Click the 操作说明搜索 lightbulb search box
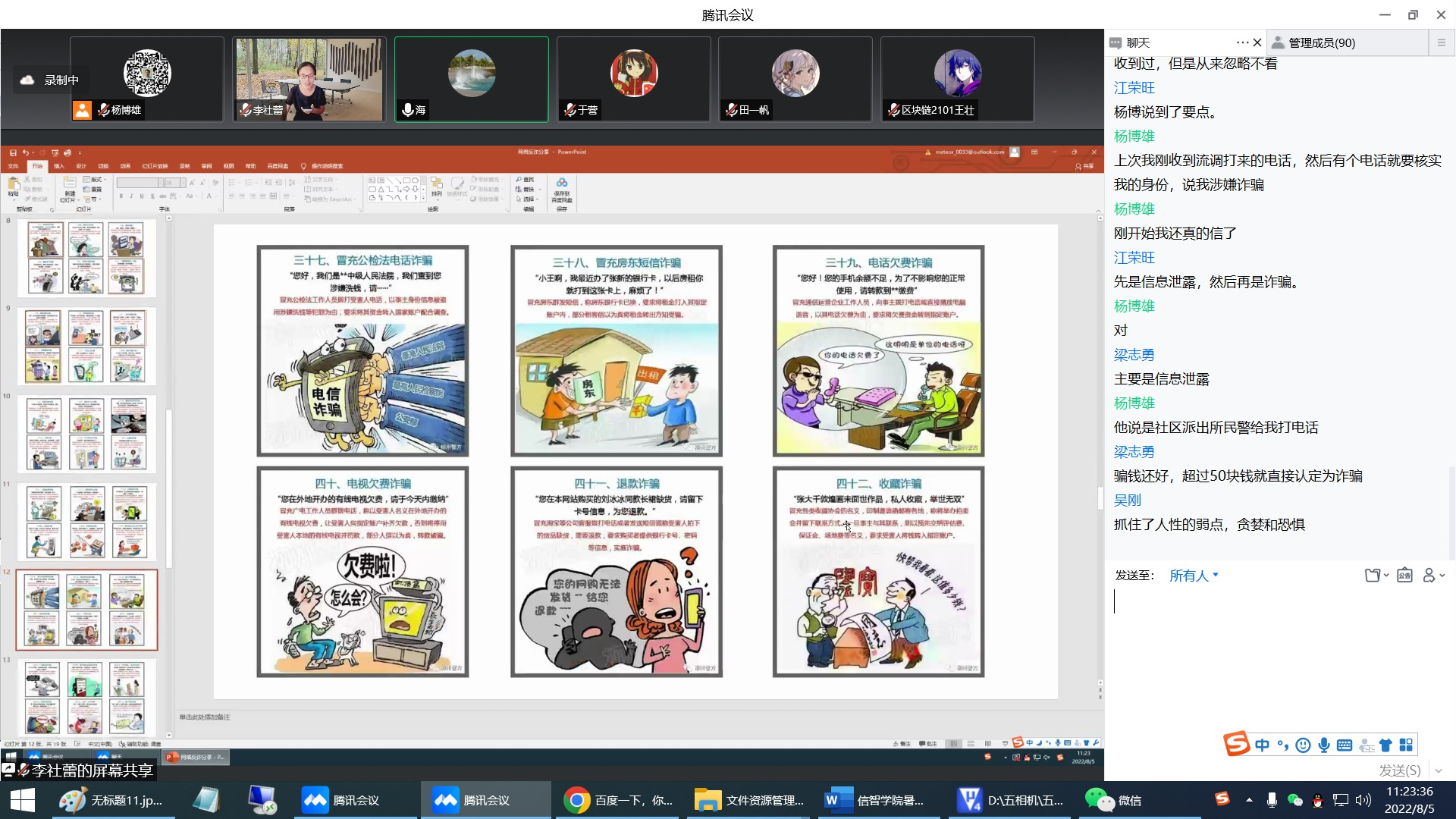This screenshot has height=819, width=1456. pos(323,166)
